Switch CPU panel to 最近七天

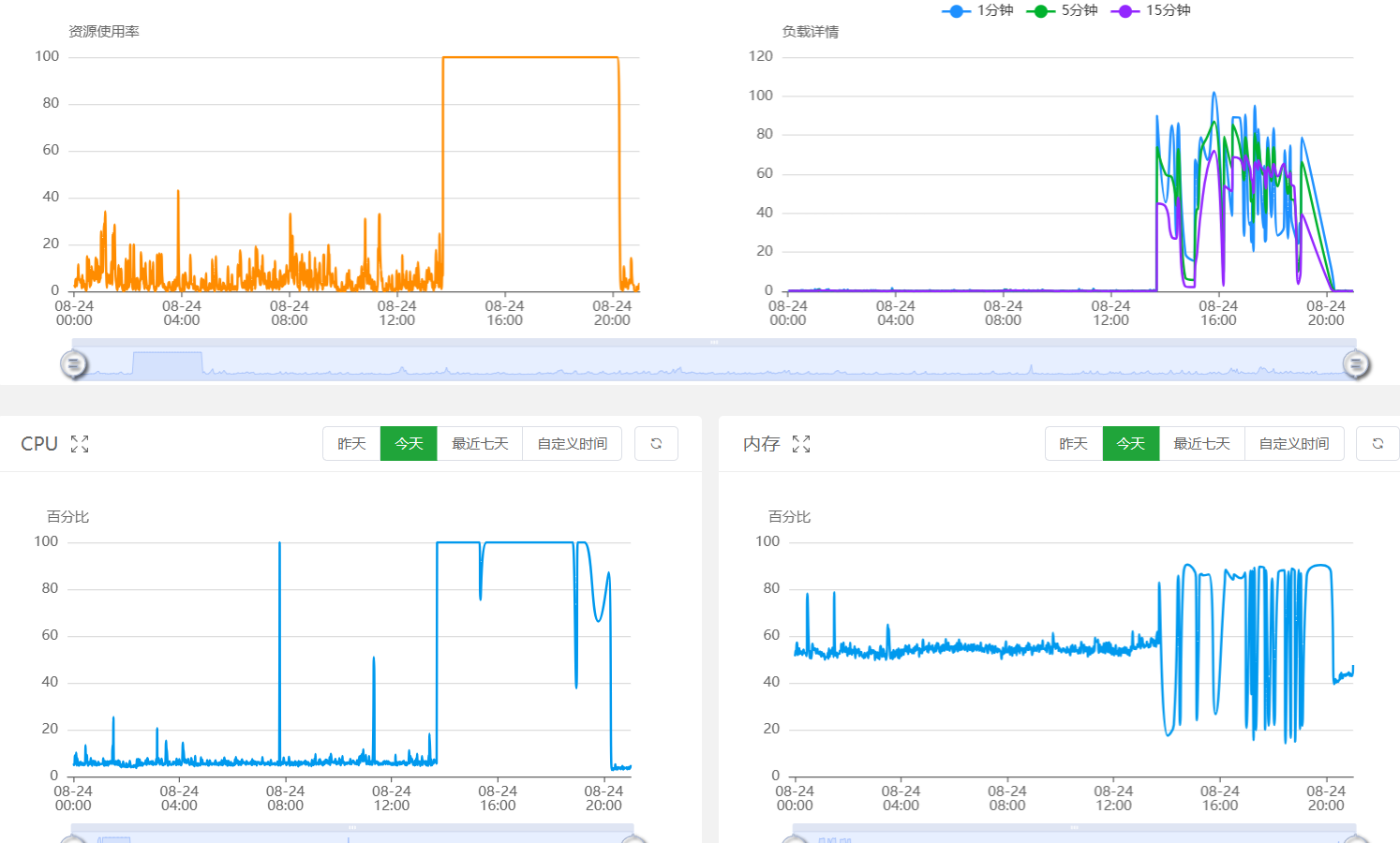click(480, 444)
